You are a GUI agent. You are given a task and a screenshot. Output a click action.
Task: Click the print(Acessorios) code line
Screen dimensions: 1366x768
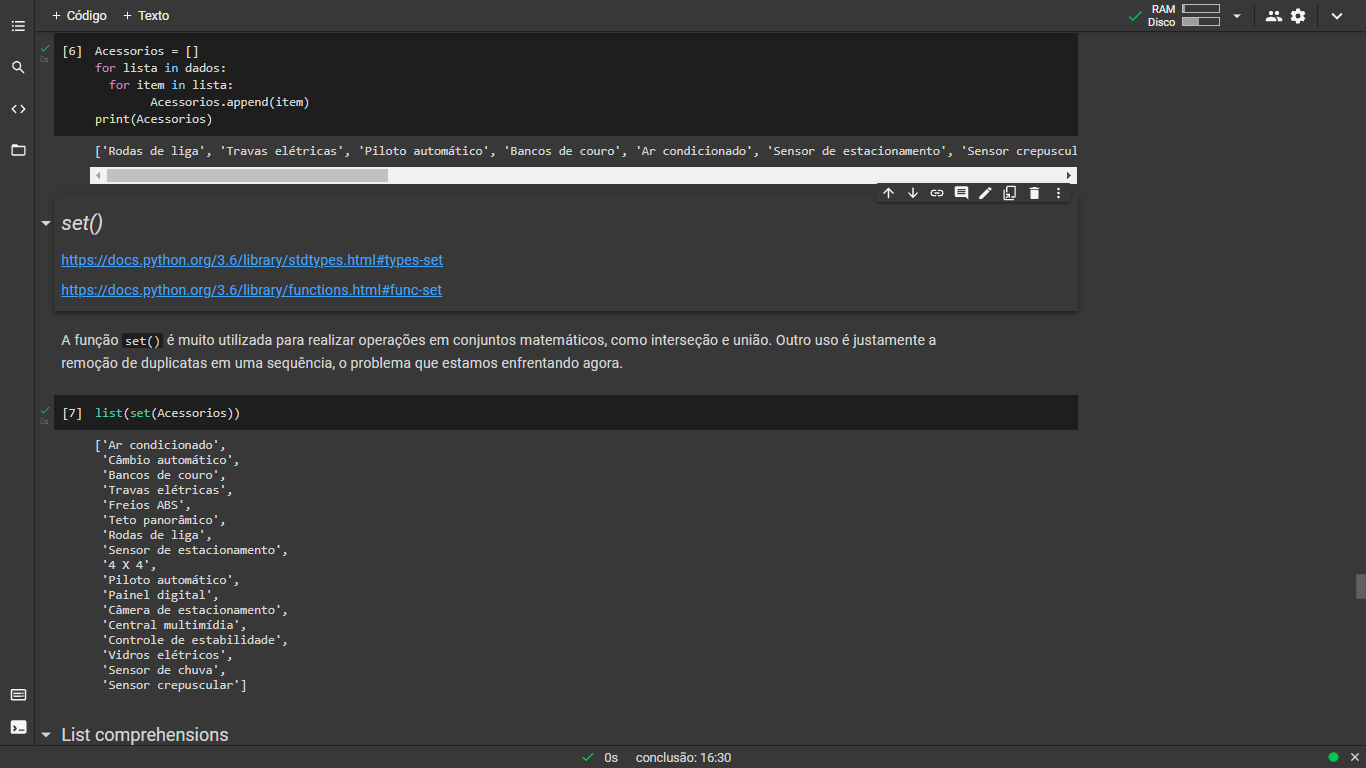pyautogui.click(x=154, y=119)
